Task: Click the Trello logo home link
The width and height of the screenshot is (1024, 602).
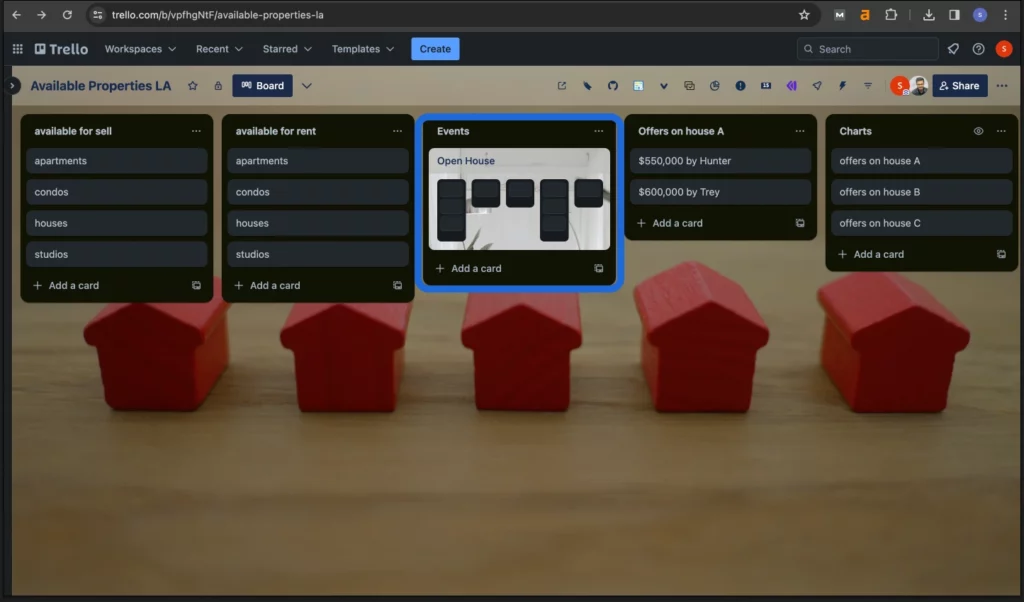Action: tap(61, 49)
